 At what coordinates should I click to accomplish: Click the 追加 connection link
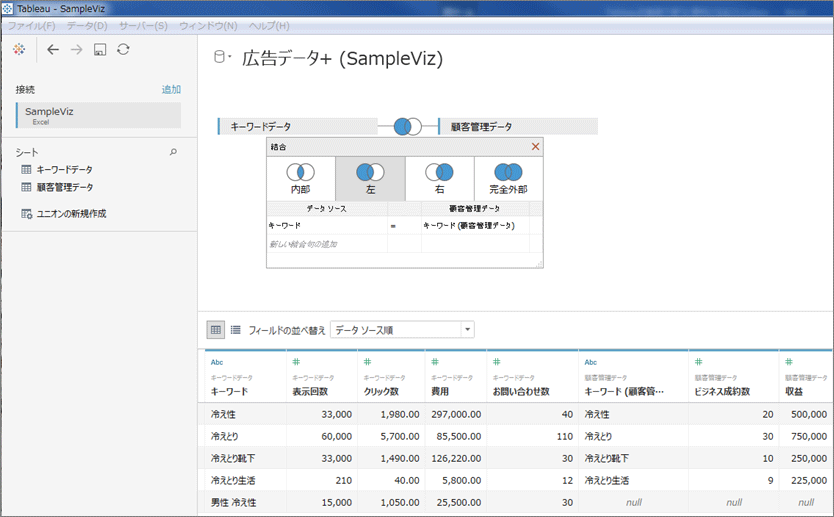pyautogui.click(x=171, y=89)
